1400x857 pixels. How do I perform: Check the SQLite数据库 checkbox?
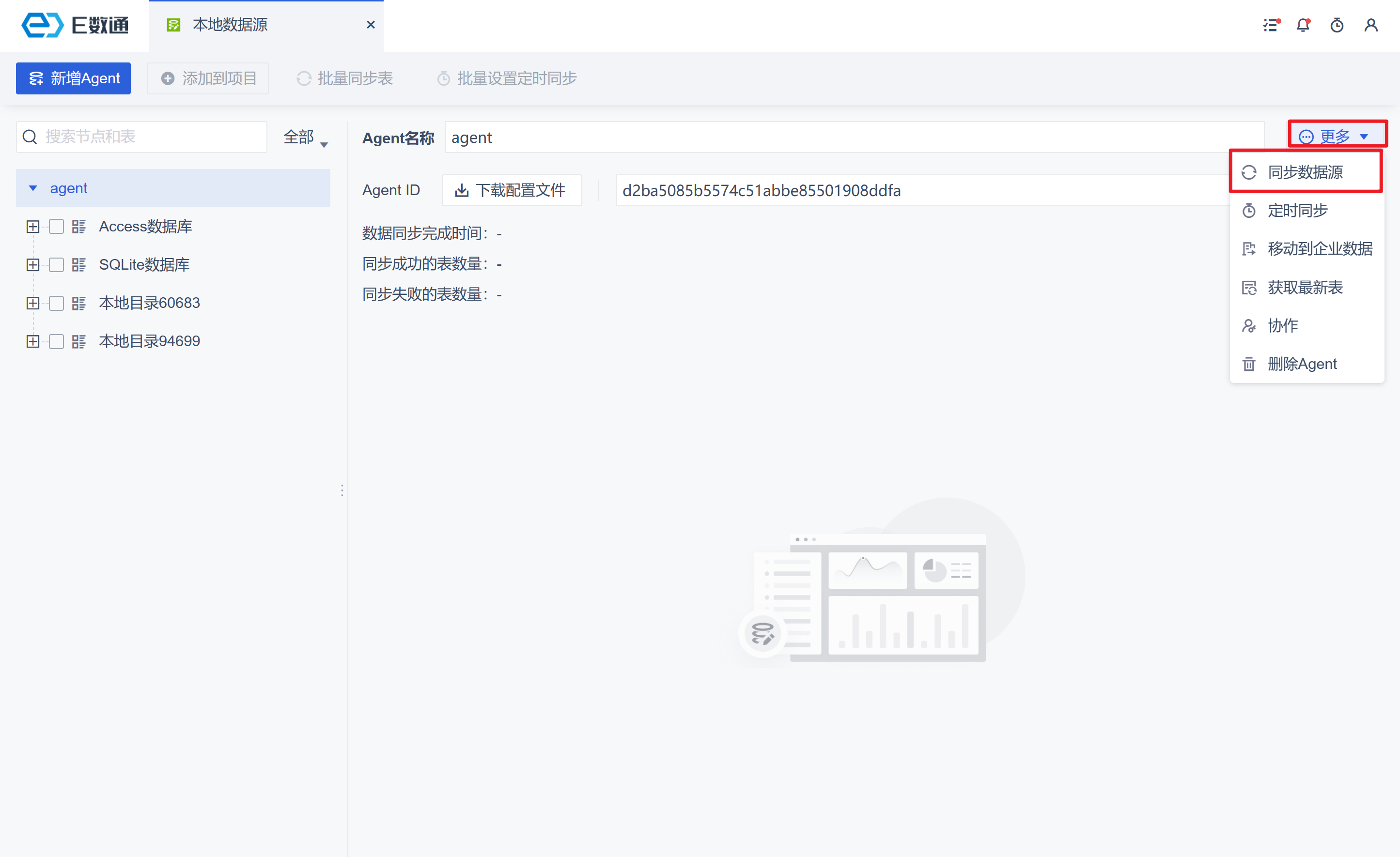coord(56,265)
